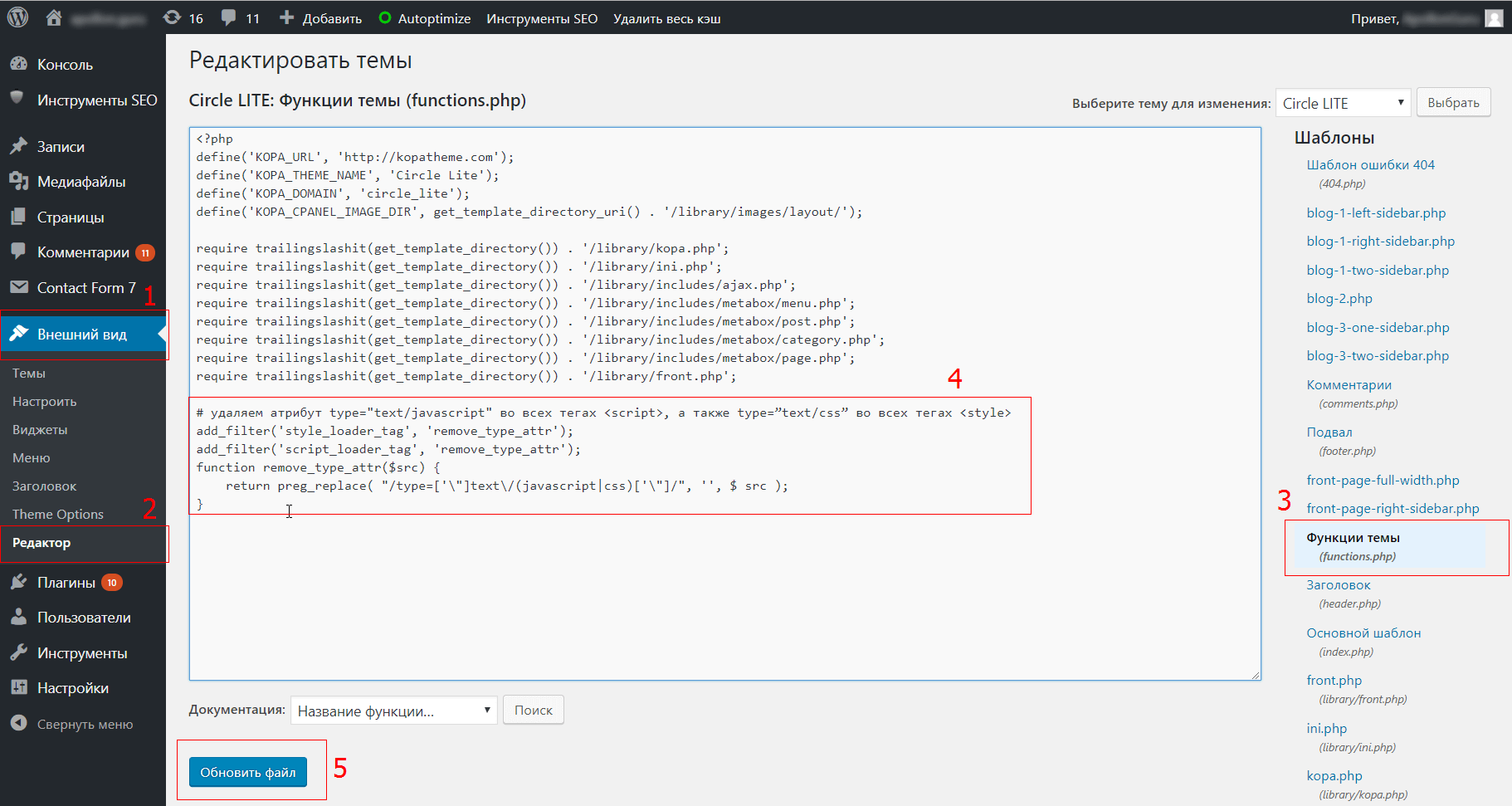Open the Добавить new content menu

tap(320, 17)
